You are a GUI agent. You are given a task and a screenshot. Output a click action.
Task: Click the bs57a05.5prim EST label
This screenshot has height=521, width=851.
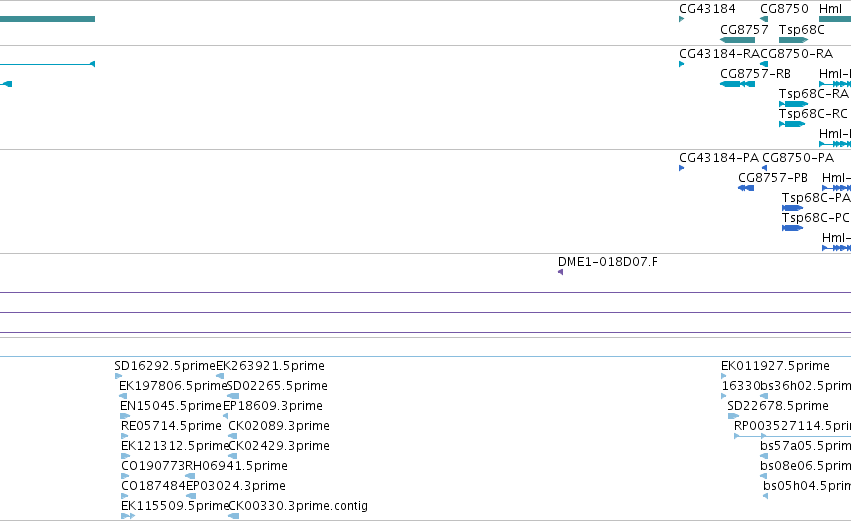click(x=805, y=446)
